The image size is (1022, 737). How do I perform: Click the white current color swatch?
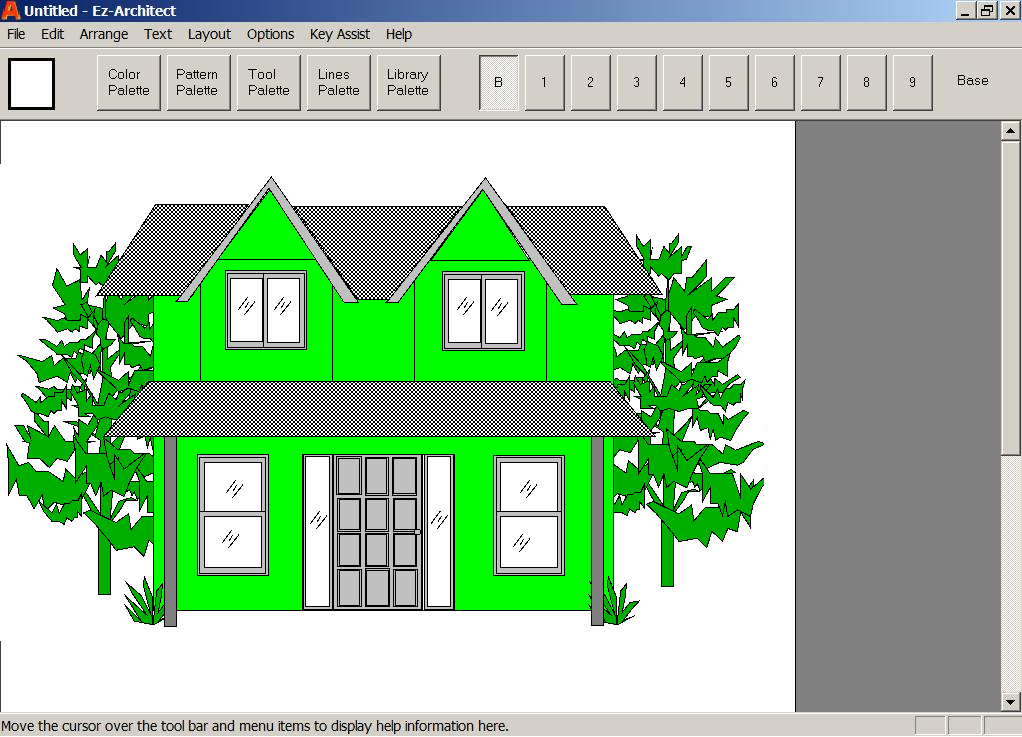click(31, 84)
